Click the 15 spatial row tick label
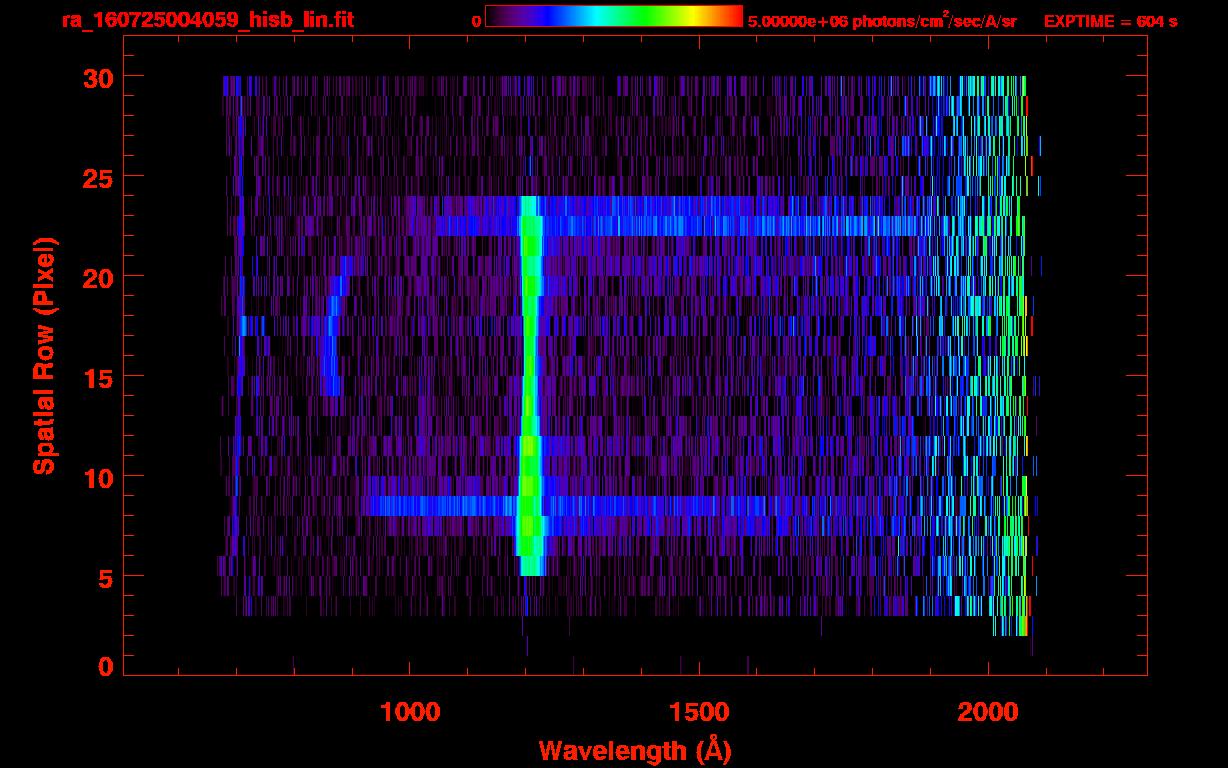1228x768 pixels. point(98,377)
